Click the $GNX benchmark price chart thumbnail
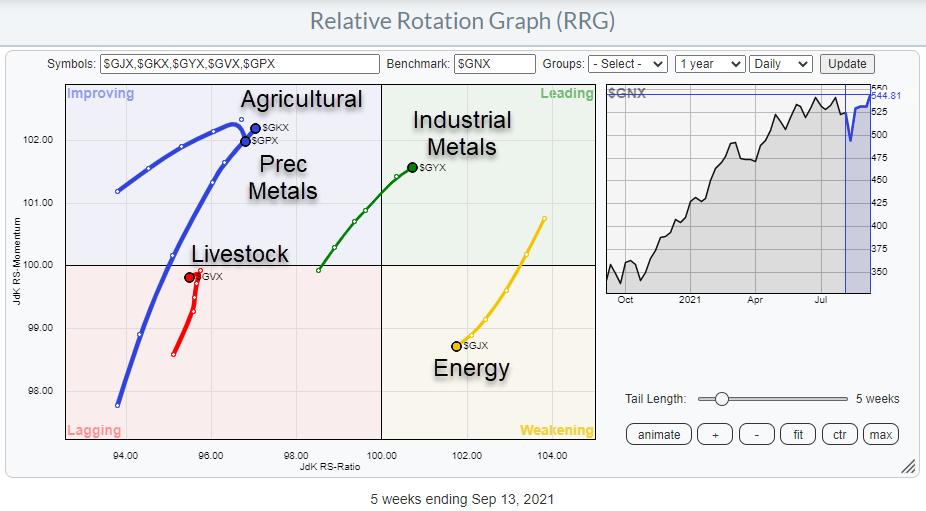Image resolution: width=926 pixels, height=511 pixels. click(738, 190)
